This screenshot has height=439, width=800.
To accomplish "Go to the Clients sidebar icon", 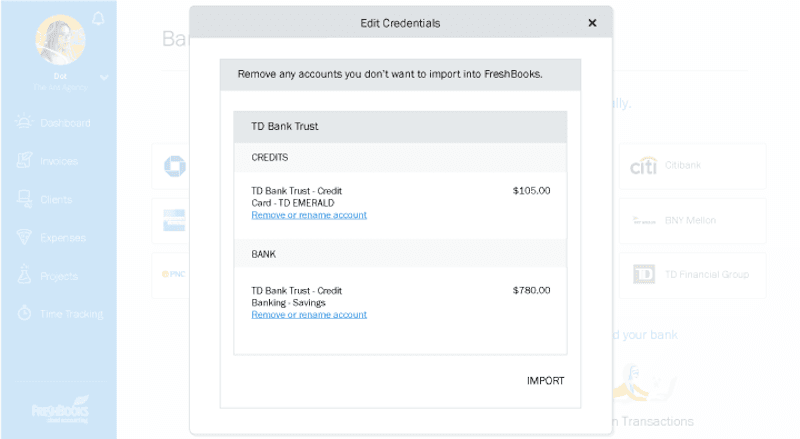I will (x=24, y=199).
